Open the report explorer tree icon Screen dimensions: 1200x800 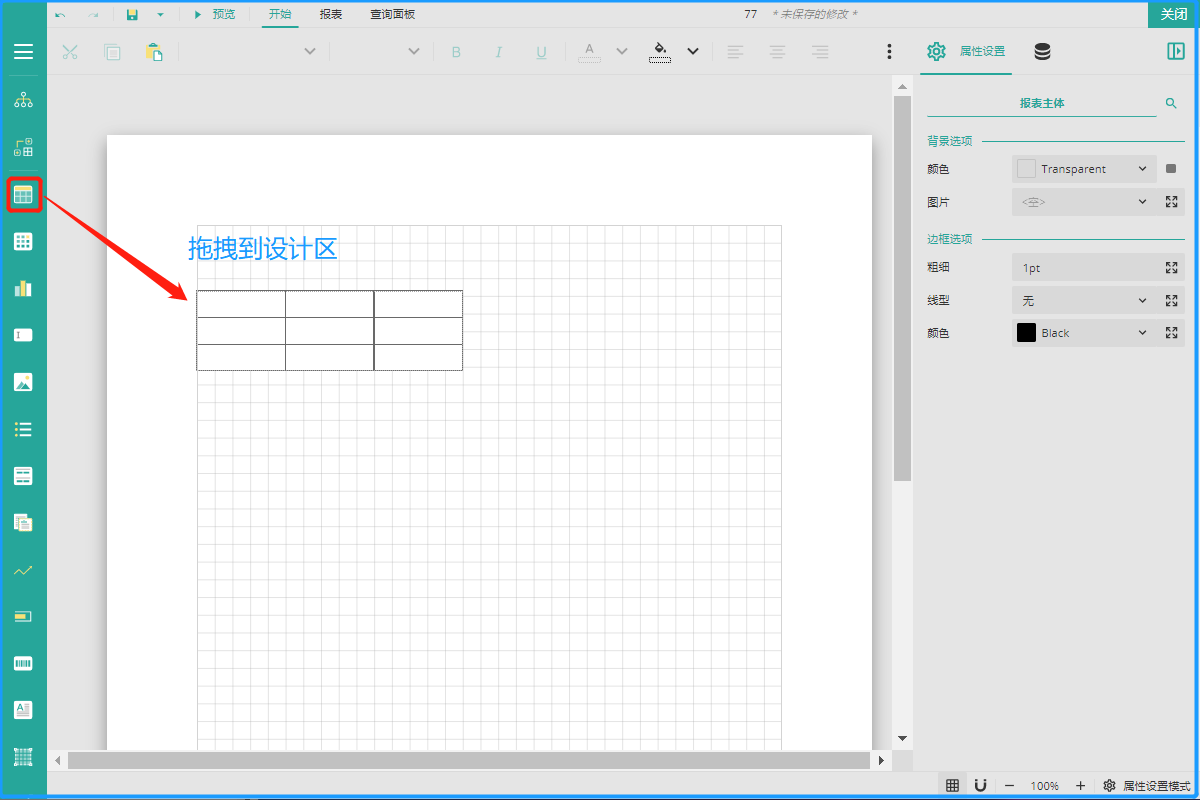tap(23, 101)
